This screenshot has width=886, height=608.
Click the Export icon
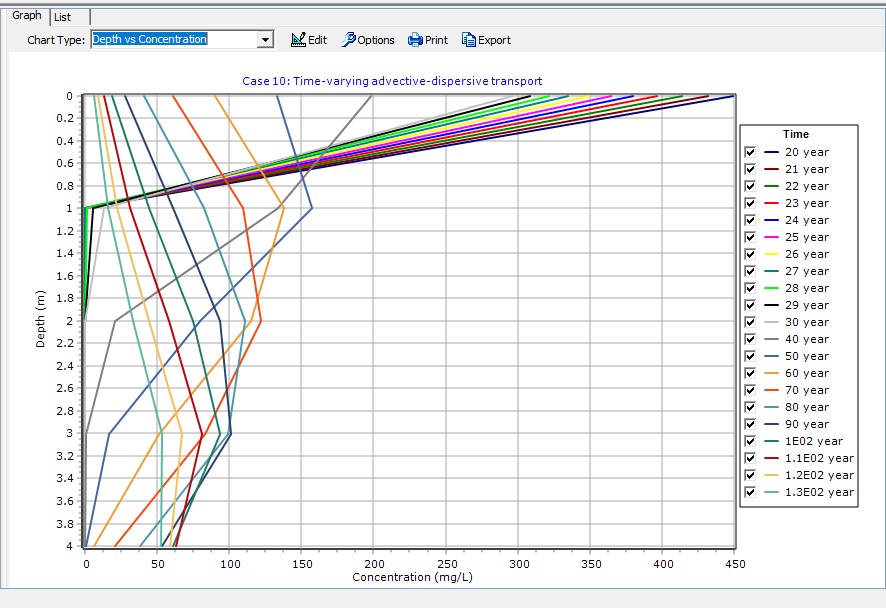point(469,40)
